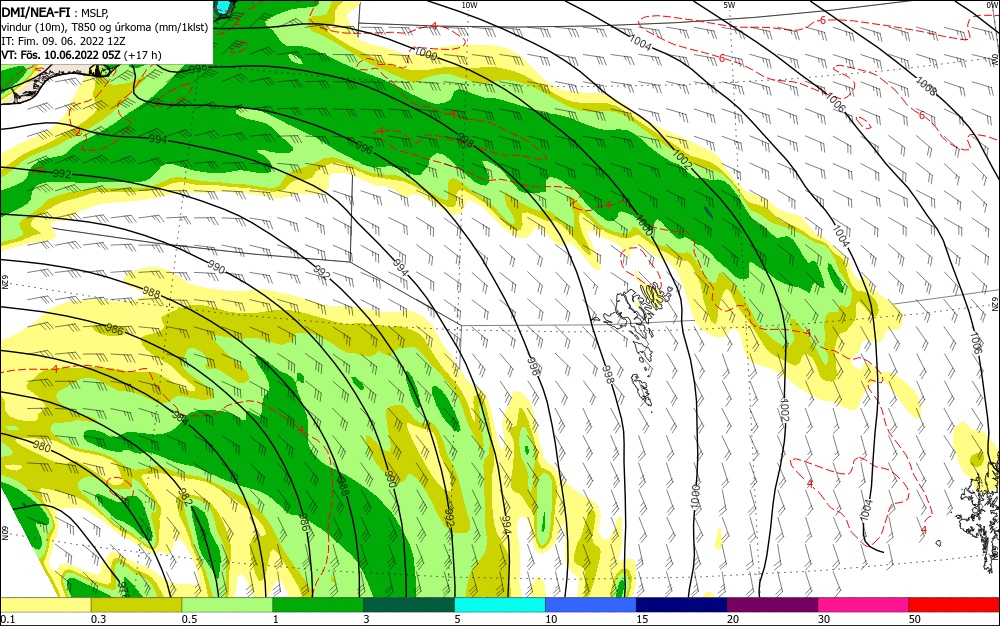Click the 'VT: Fös. 10.06.2022 05Z (+17 h)' line

click(81, 55)
